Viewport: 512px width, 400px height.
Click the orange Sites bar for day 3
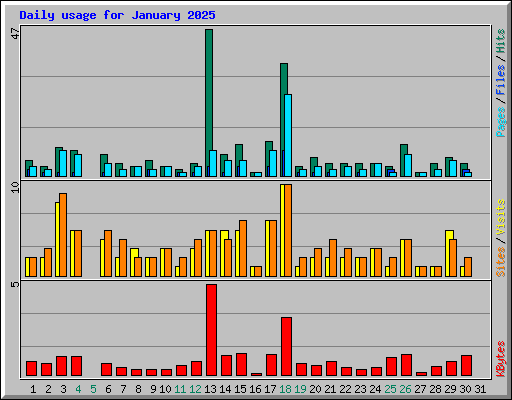point(63,235)
